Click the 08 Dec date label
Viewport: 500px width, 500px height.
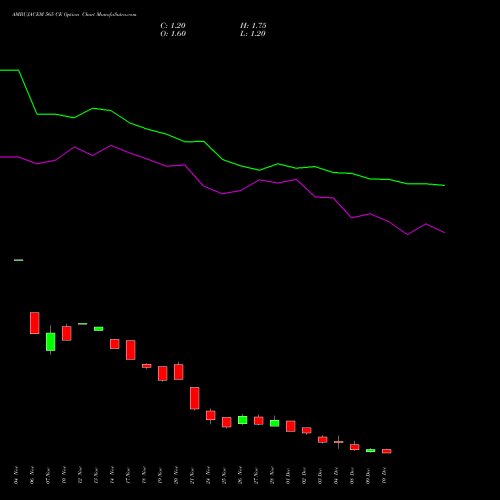(352, 475)
